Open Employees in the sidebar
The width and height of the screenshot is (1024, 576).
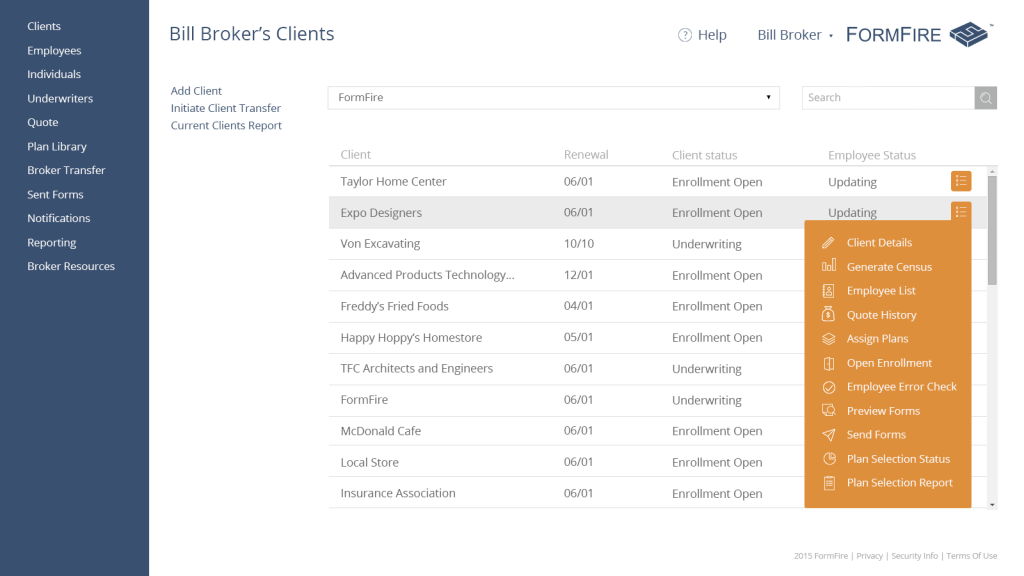(54, 50)
